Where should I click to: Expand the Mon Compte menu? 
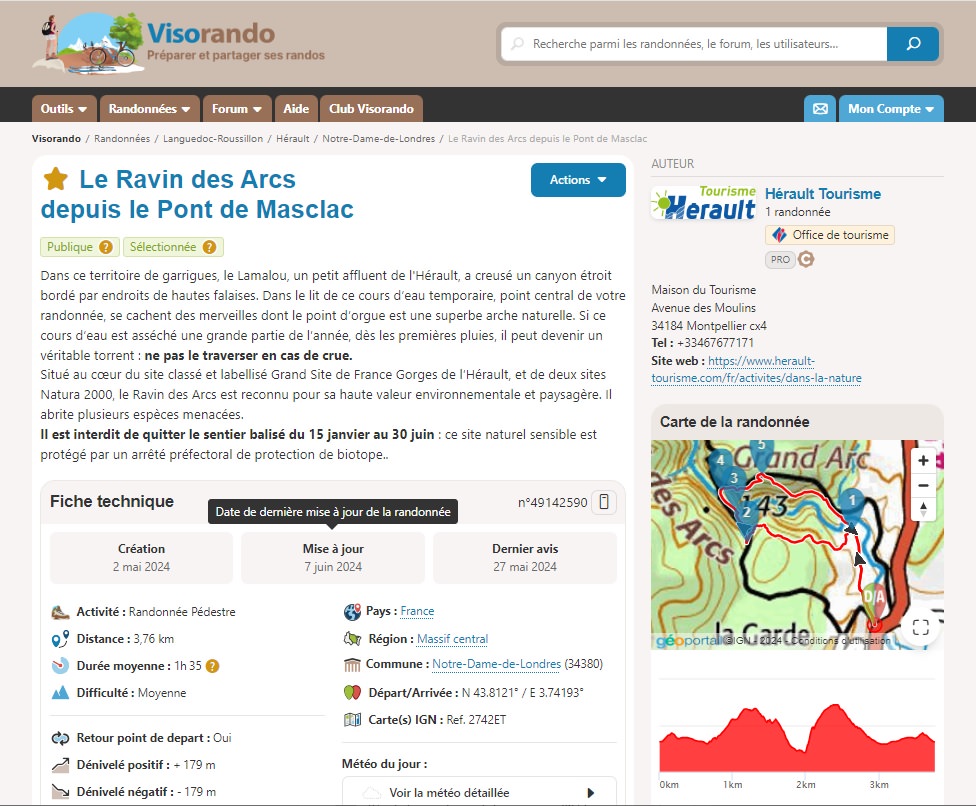[890, 109]
